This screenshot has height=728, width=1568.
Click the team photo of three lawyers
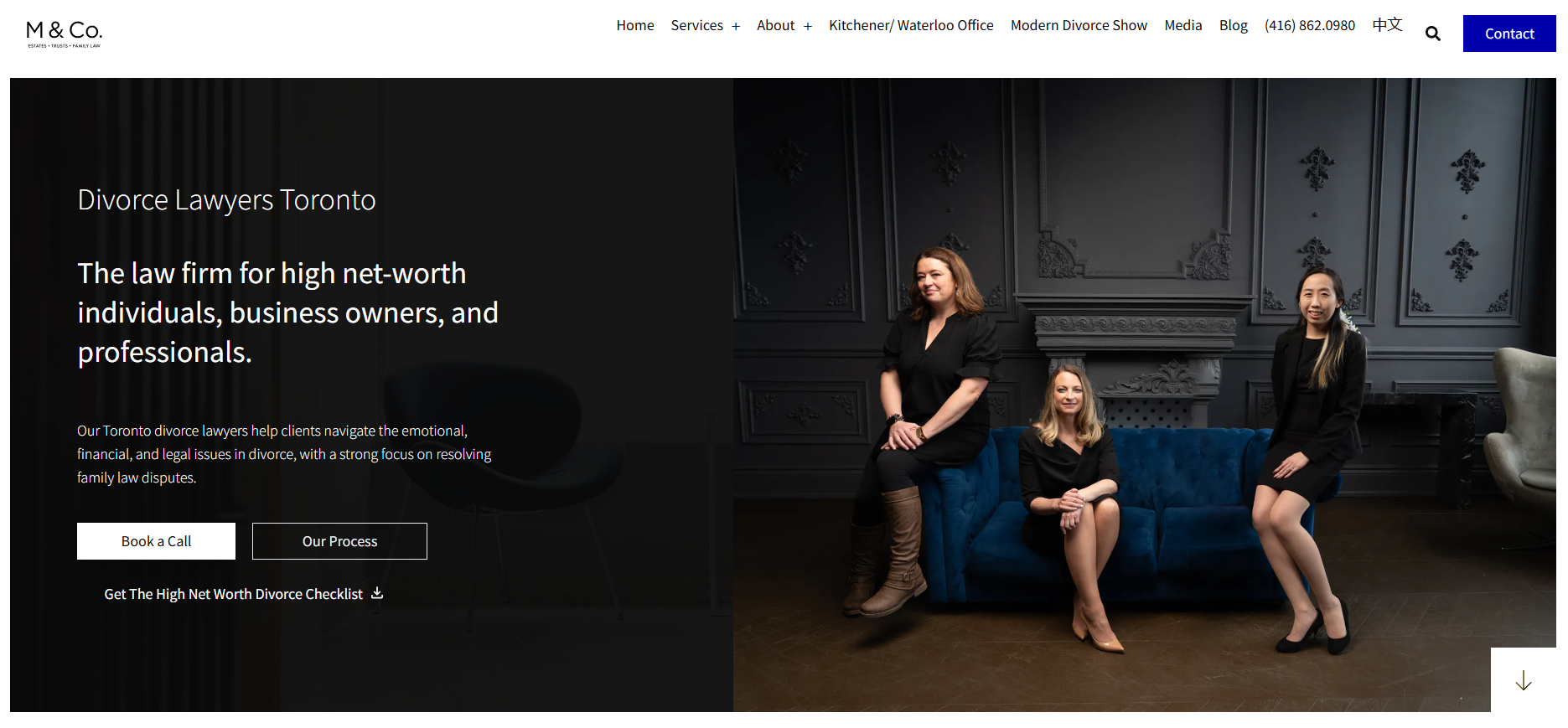[x=1144, y=395]
